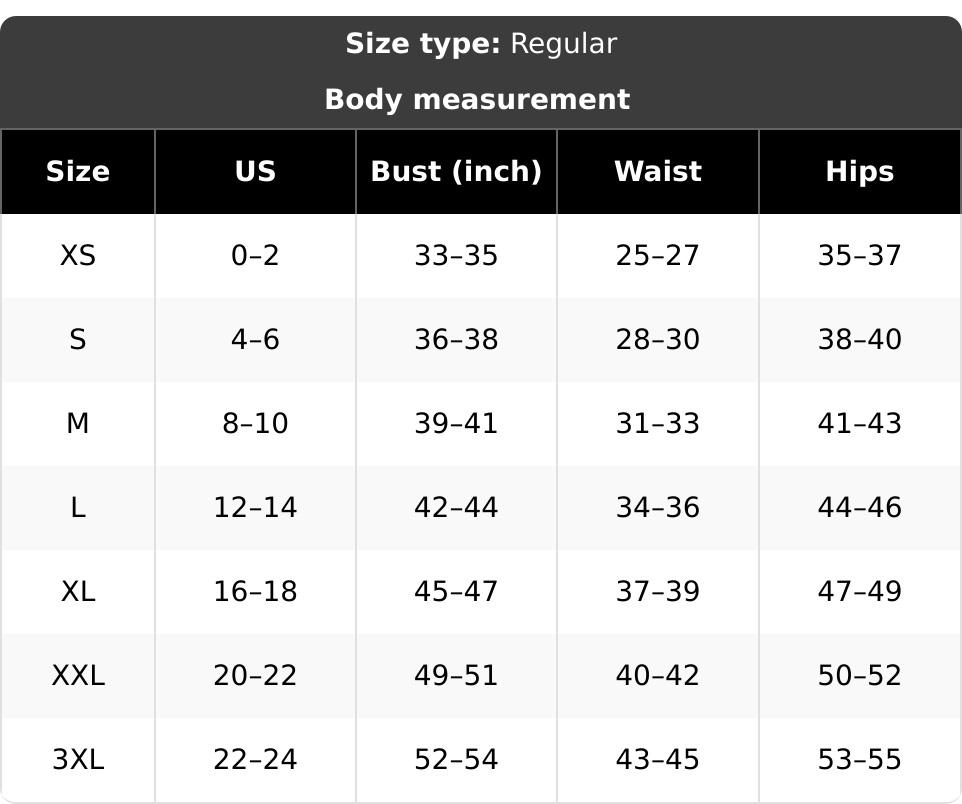Screen dimensions: 962x804
Task: Select the S size row label
Action: pos(78,339)
